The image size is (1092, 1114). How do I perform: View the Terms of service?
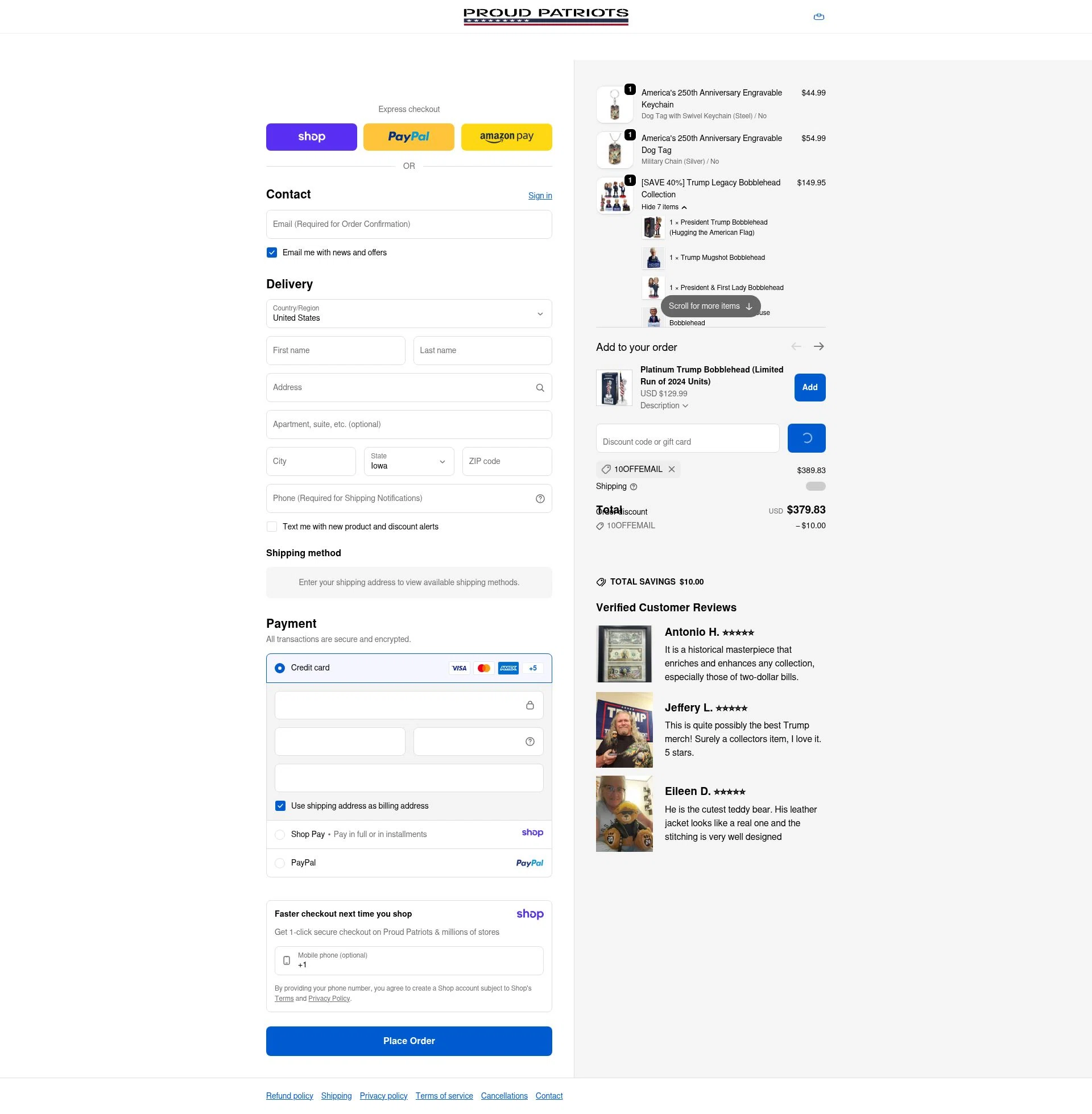point(444,1095)
